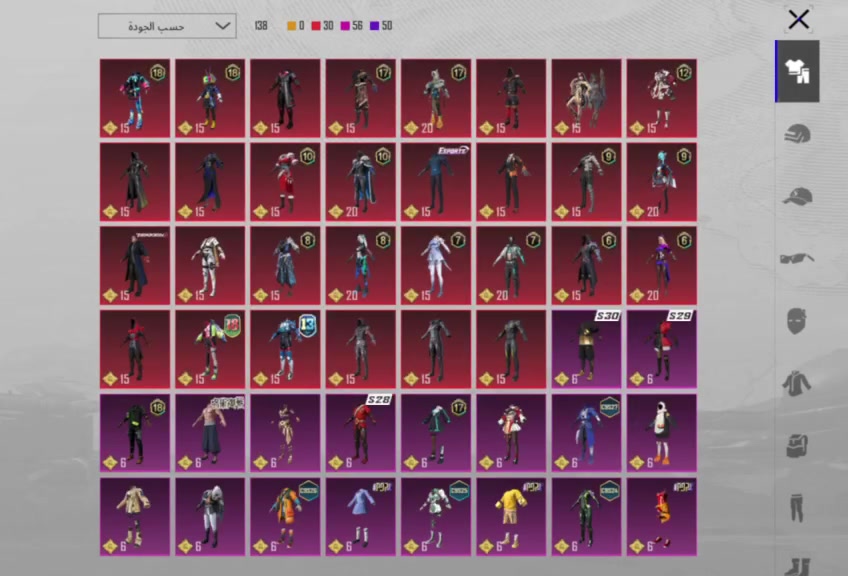This screenshot has height=576, width=848.
Task: Open the cap category icon
Action: click(798, 196)
